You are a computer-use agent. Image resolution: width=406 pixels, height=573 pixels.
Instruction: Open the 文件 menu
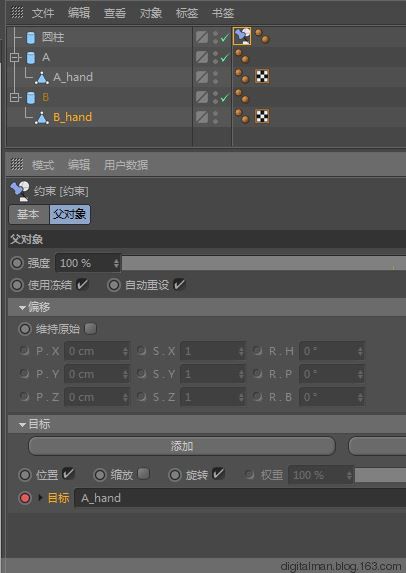pyautogui.click(x=43, y=13)
